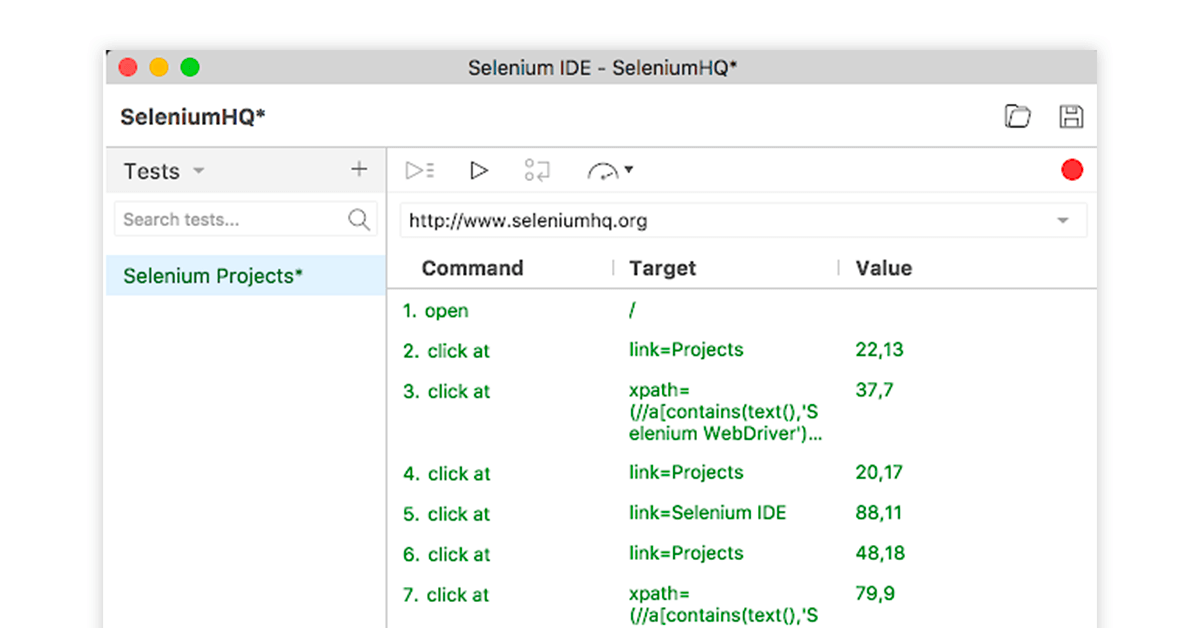Save the project with the floppy disk icon
Image resolution: width=1200 pixels, height=628 pixels.
(x=1071, y=117)
